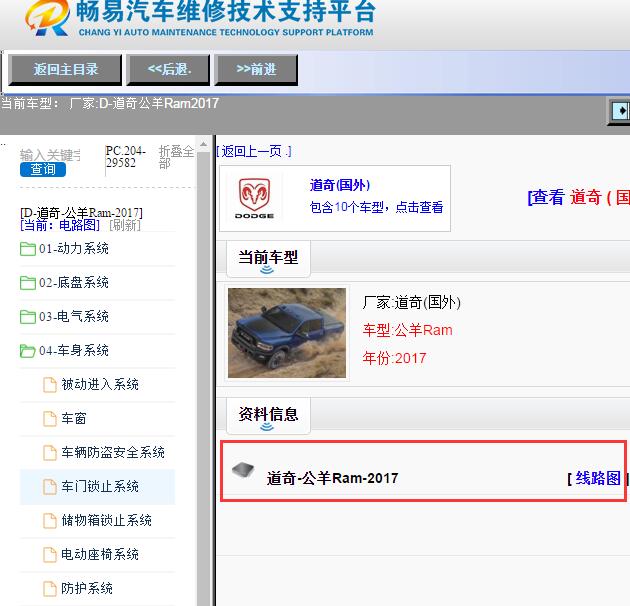
Task: Open the 储物箱锁止系统 entry
Action: tap(106, 520)
